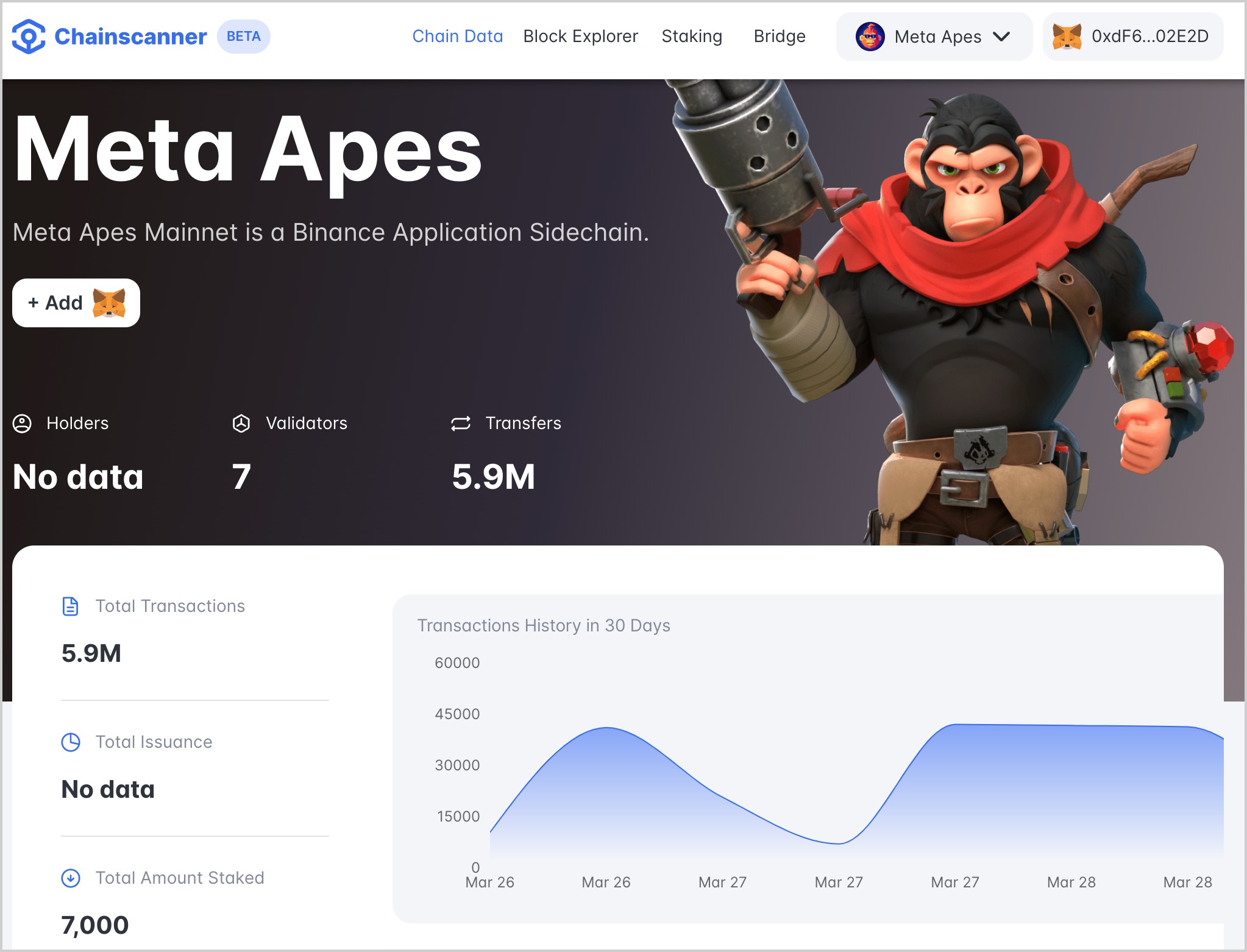Click the Total Amount Staked label

[180, 878]
